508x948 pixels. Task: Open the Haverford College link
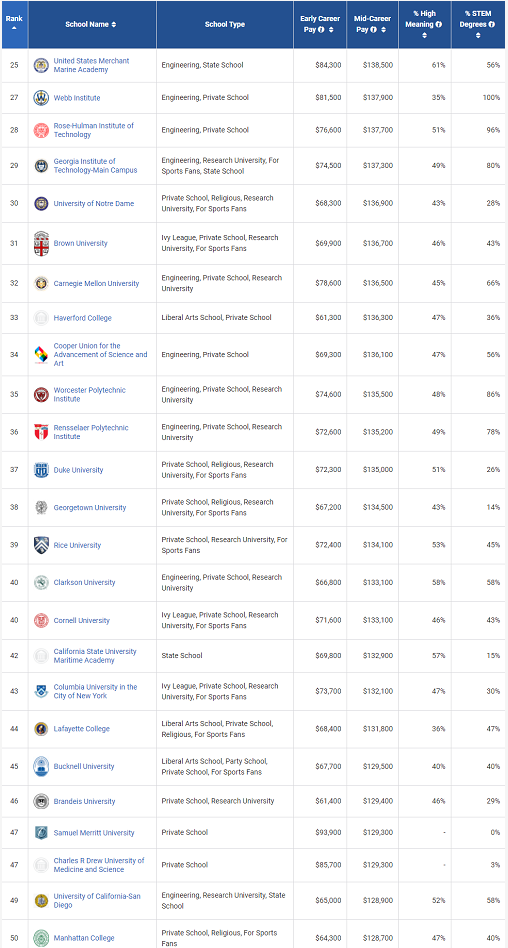pos(83,318)
